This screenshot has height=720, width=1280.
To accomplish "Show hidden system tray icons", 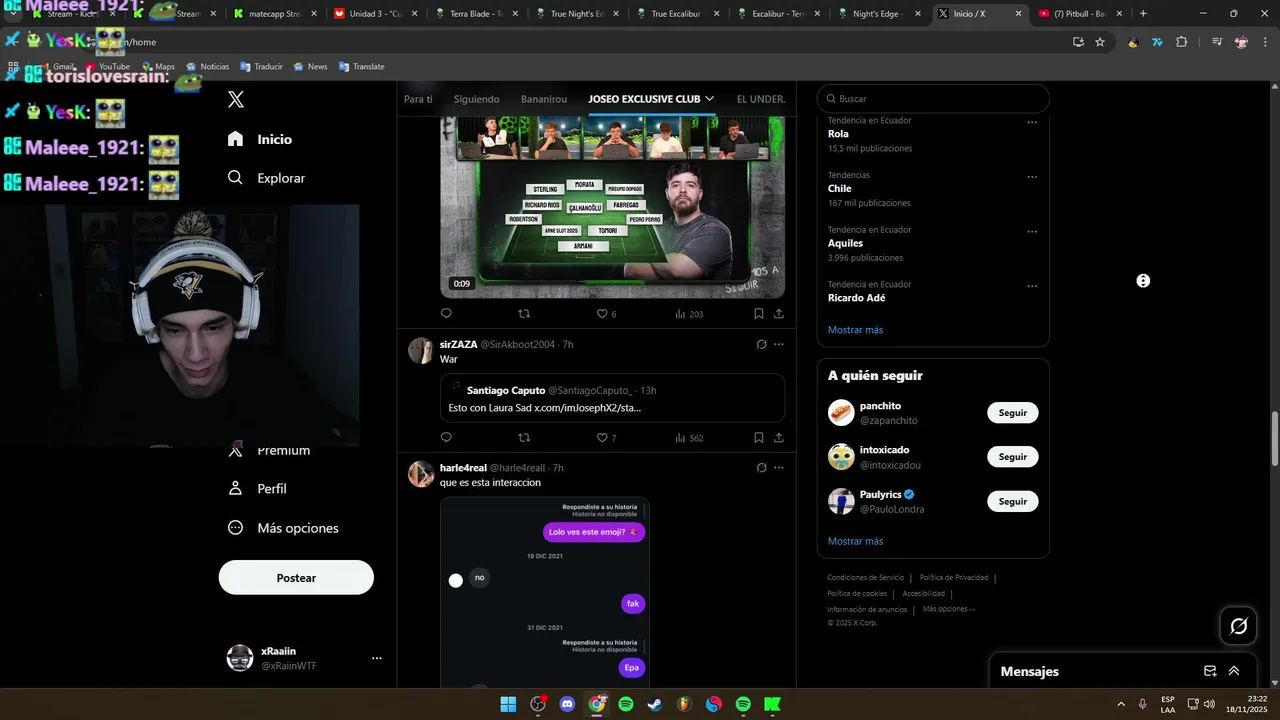I will 1120,704.
